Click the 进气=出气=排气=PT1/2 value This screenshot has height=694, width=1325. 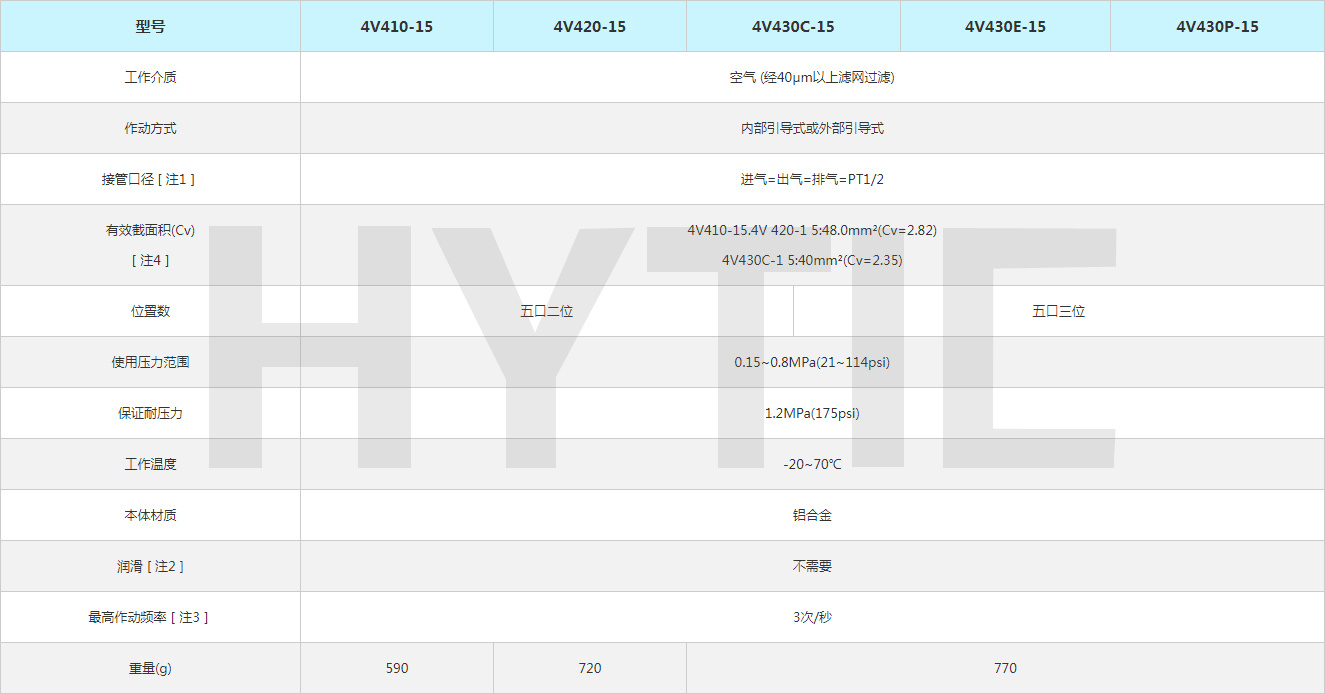coord(812,179)
